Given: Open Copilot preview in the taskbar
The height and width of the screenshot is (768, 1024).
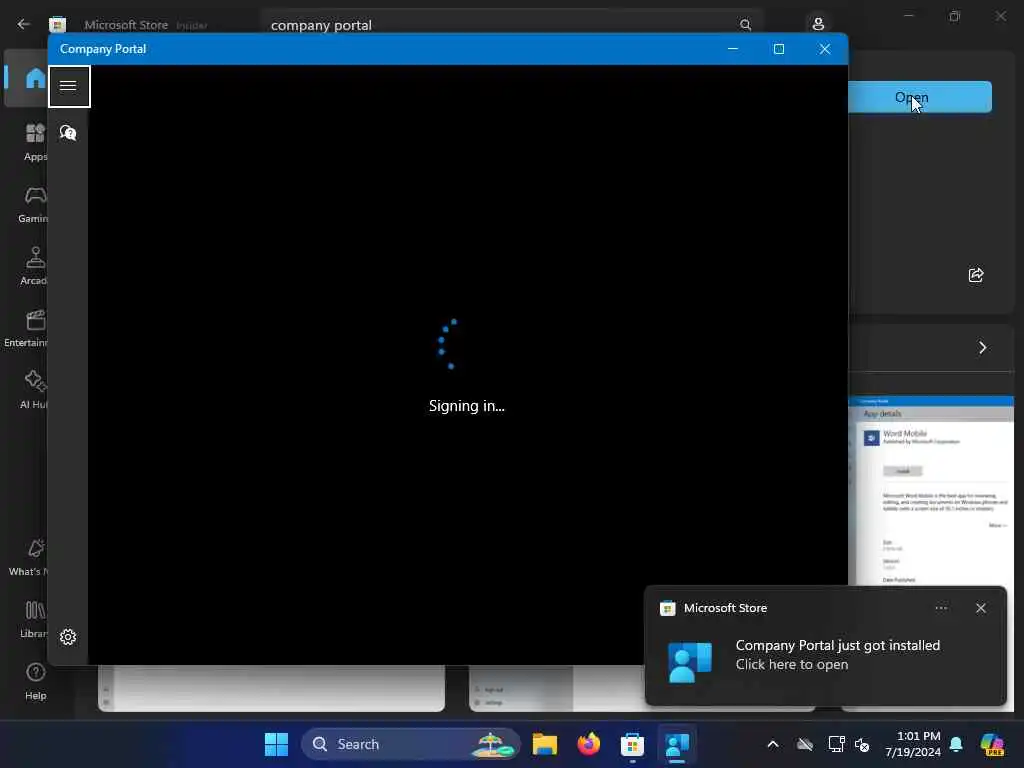Looking at the screenshot, I should coord(992,744).
